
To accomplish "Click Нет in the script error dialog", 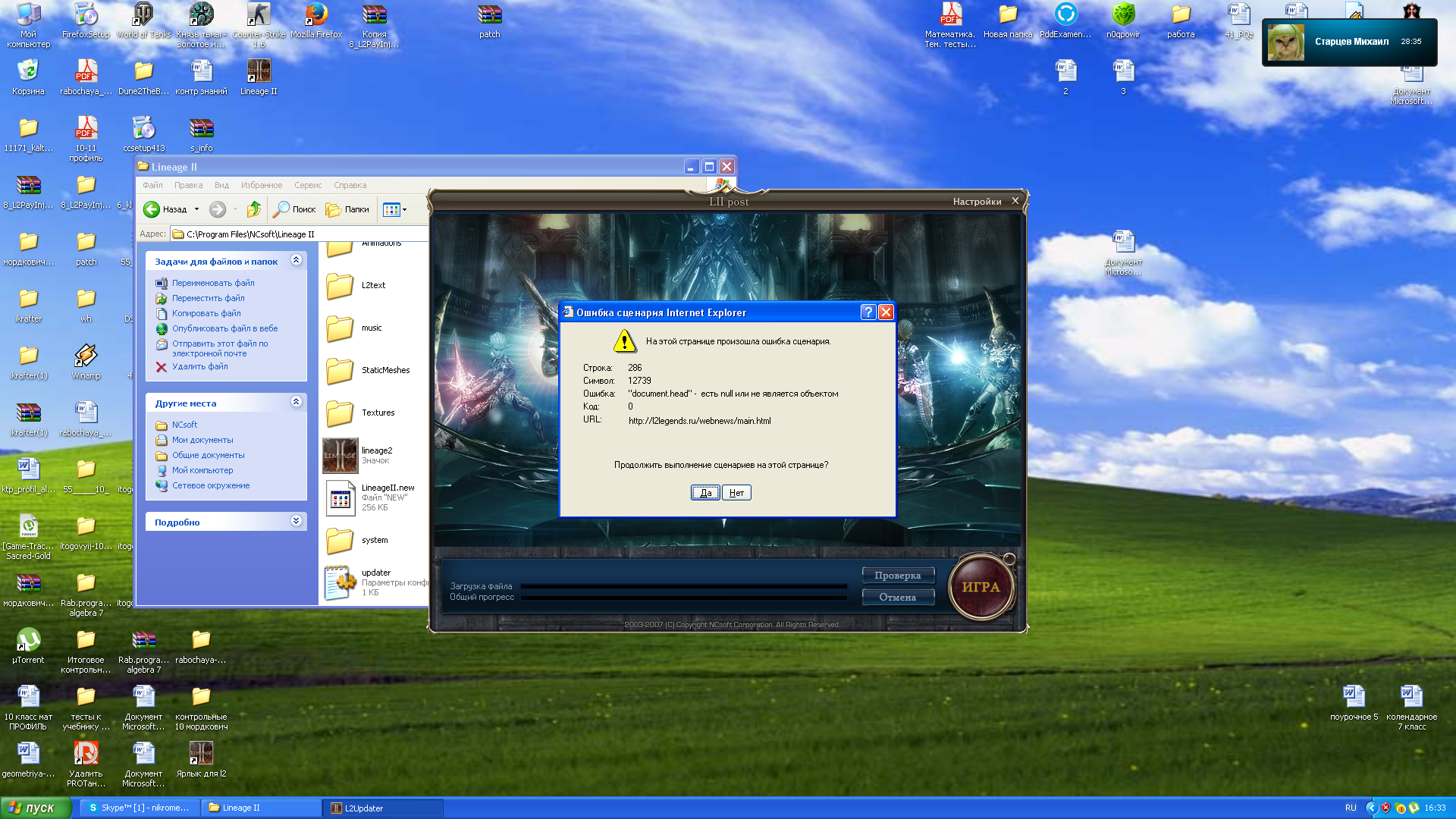I will [x=736, y=493].
